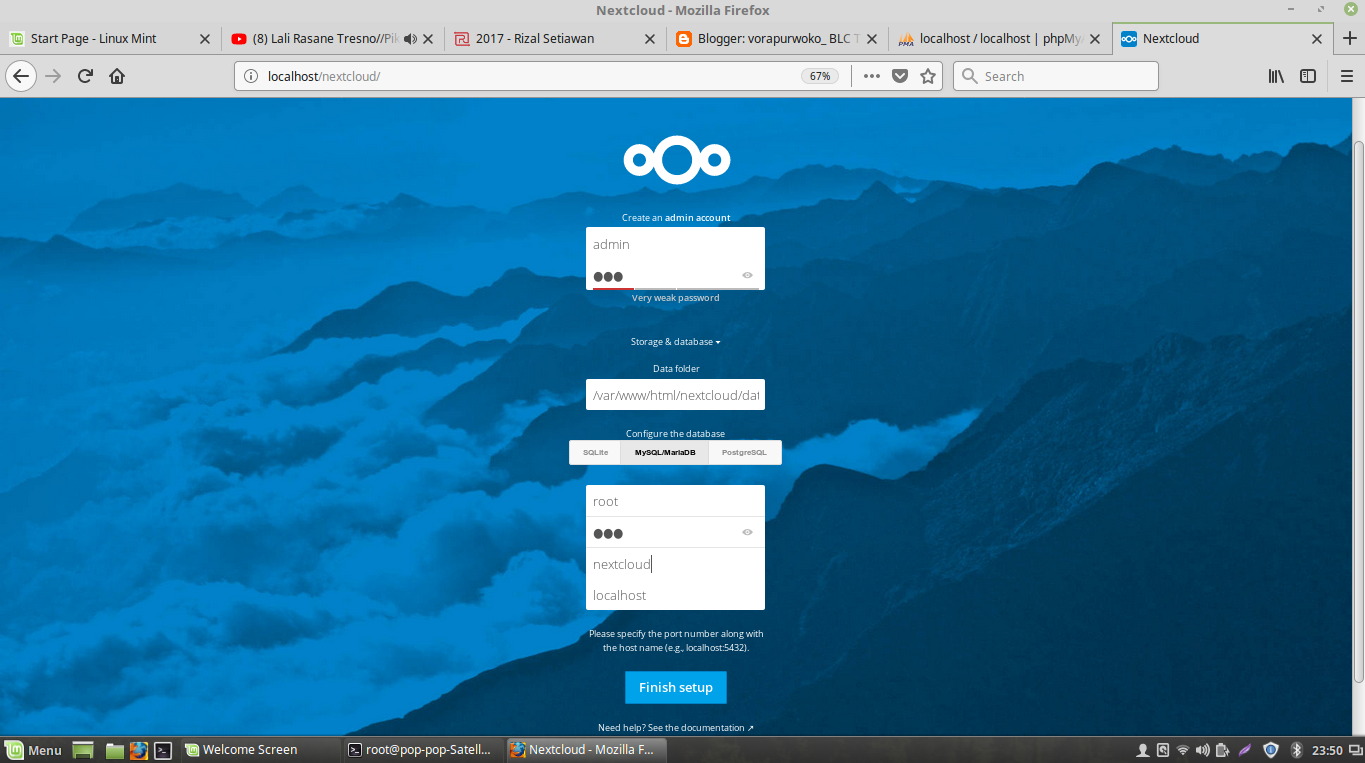Click the workspace switcher tray icon
Screen dimensions: 1365x763
click(1355, 750)
